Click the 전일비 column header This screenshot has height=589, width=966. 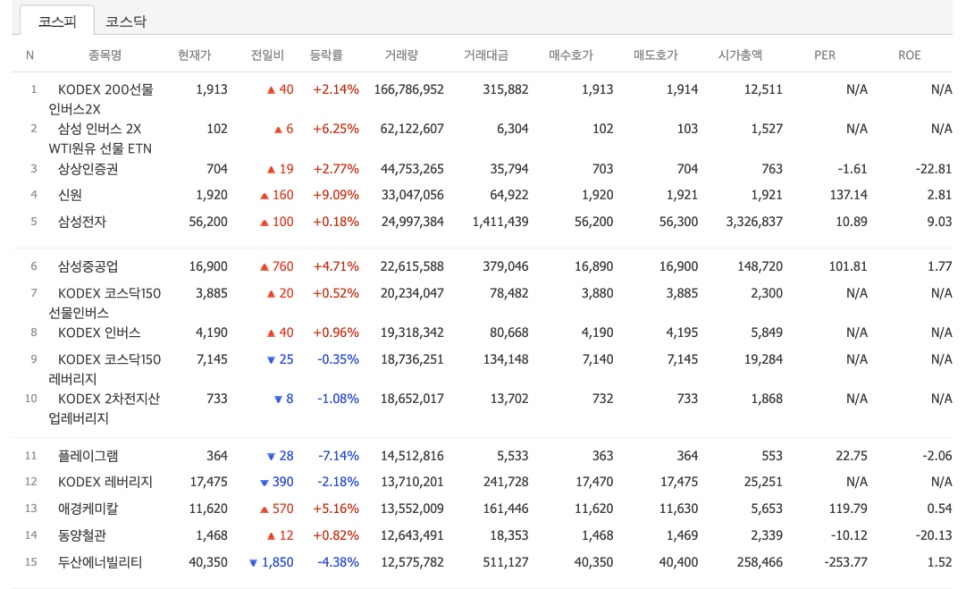click(x=267, y=55)
